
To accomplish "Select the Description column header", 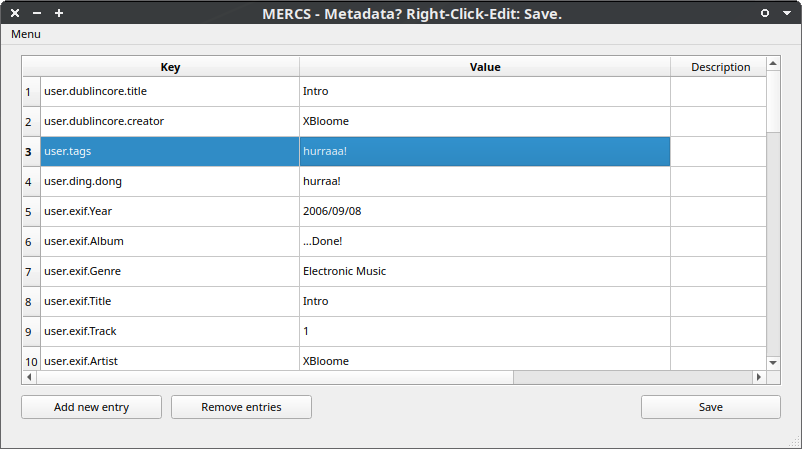I will (x=719, y=67).
